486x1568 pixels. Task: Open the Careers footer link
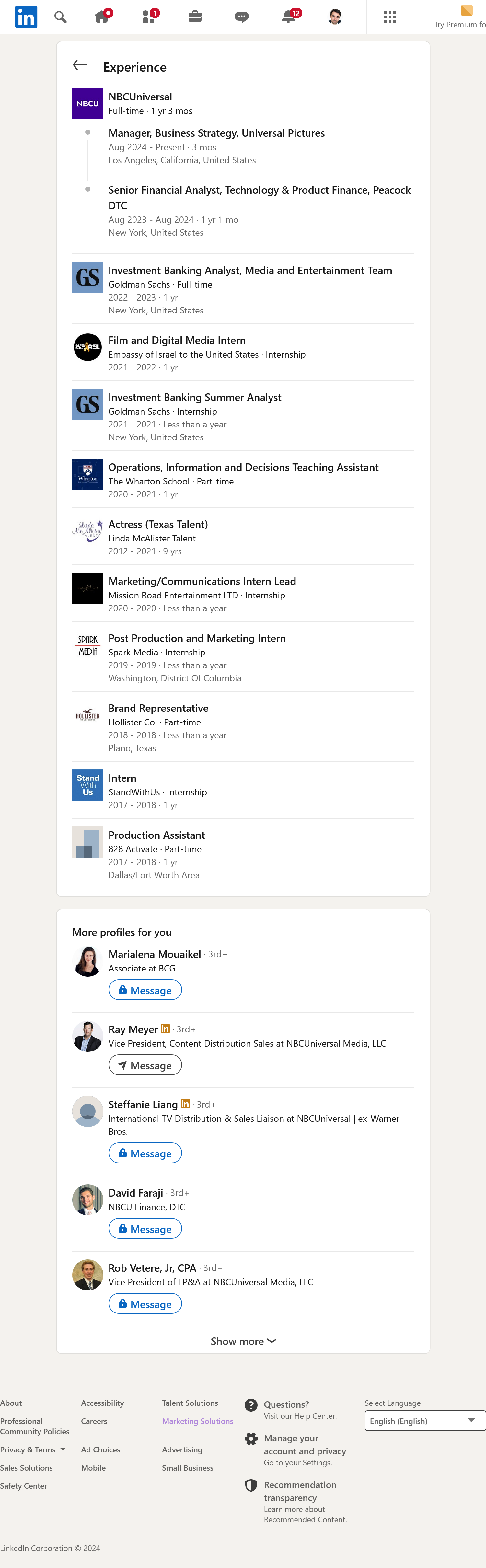tap(94, 1421)
